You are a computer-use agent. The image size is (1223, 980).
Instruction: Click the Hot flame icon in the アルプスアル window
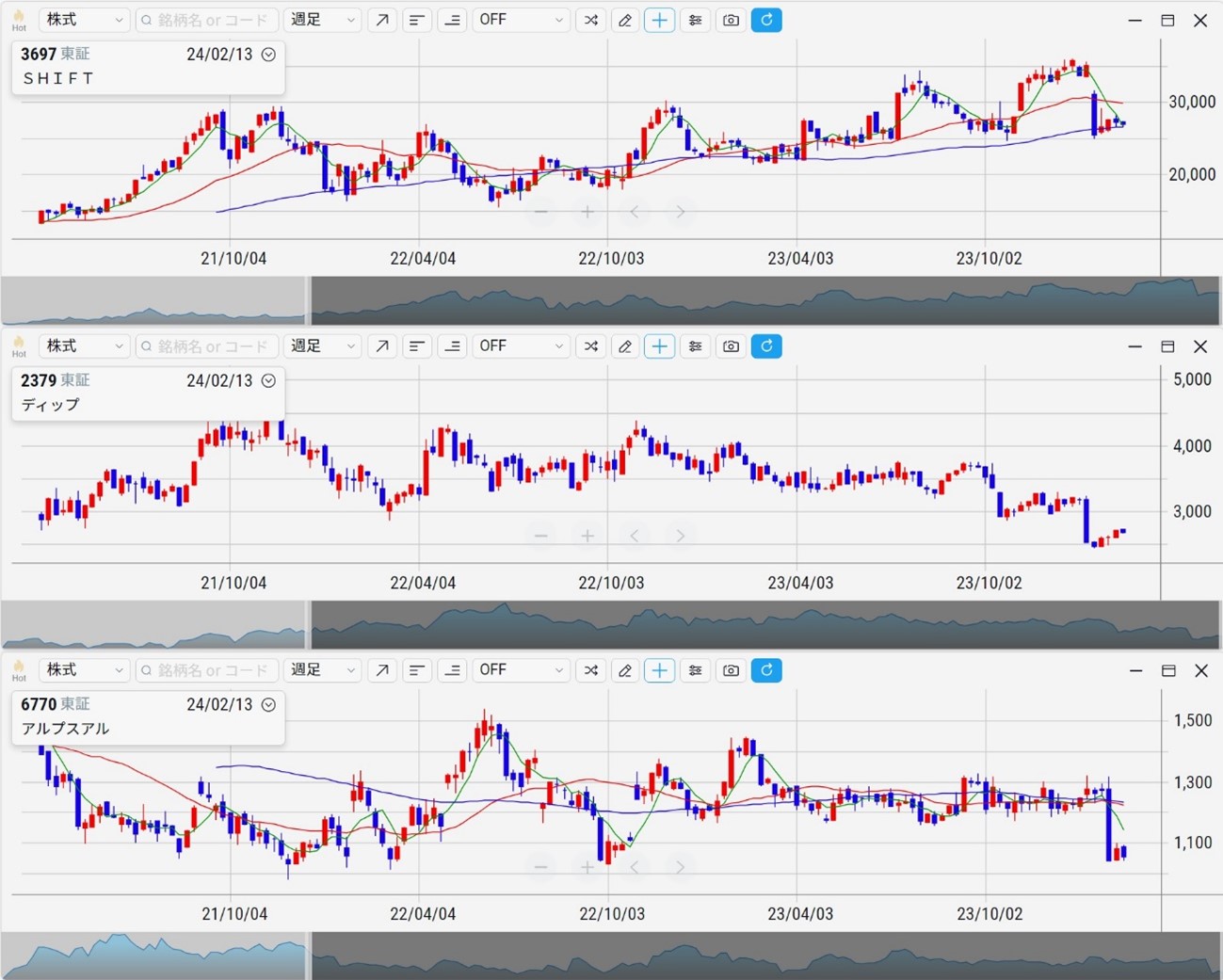pos(19,670)
